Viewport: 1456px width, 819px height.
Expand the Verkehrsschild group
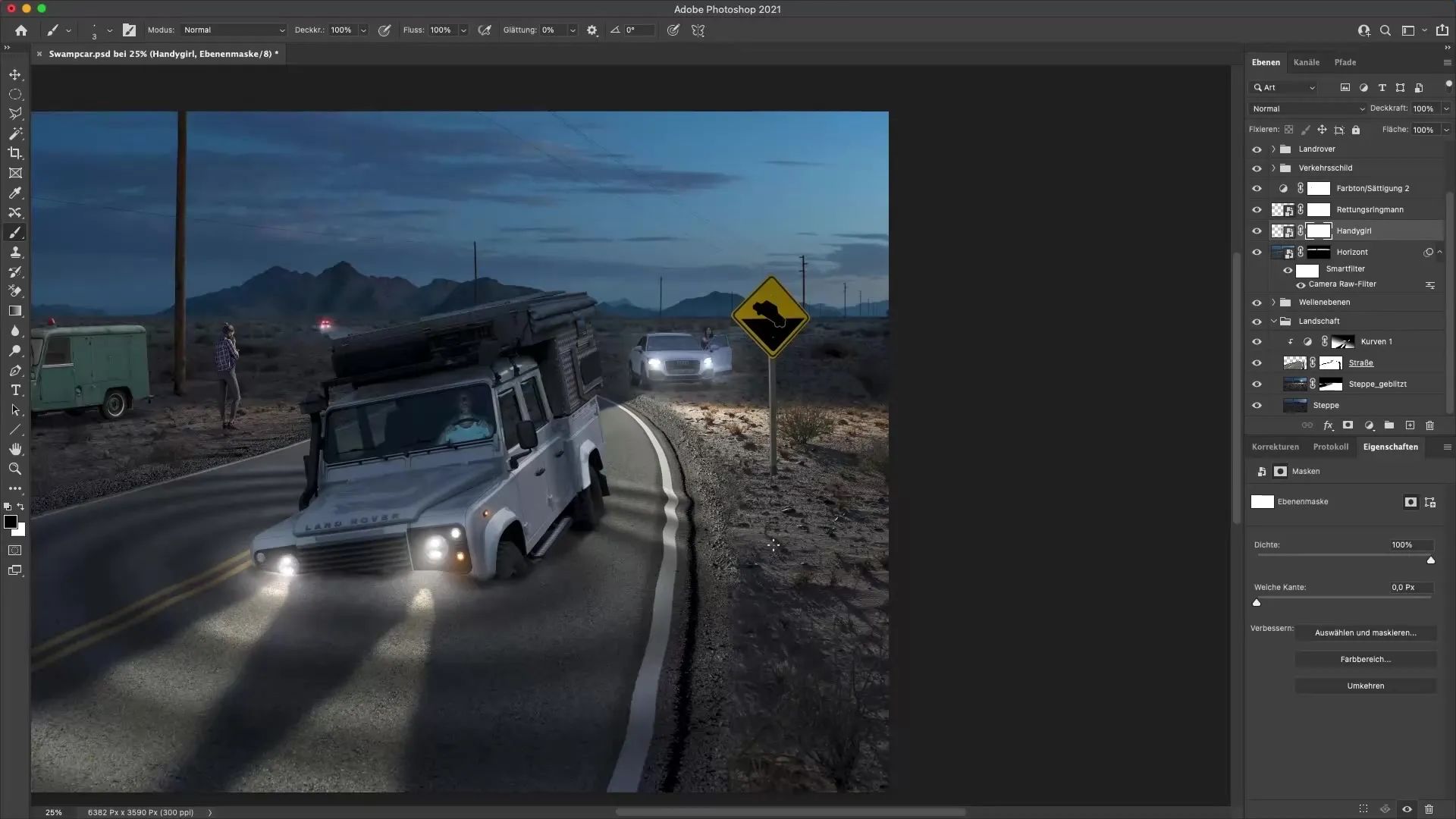(1272, 168)
